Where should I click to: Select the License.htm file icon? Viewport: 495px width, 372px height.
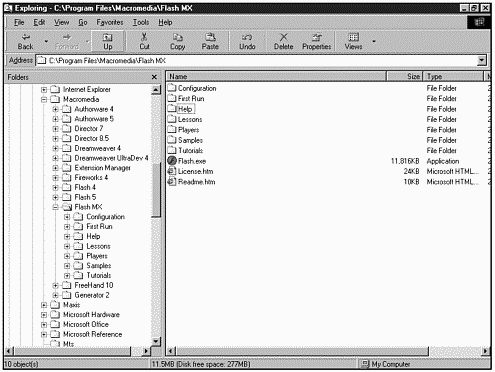[172, 171]
